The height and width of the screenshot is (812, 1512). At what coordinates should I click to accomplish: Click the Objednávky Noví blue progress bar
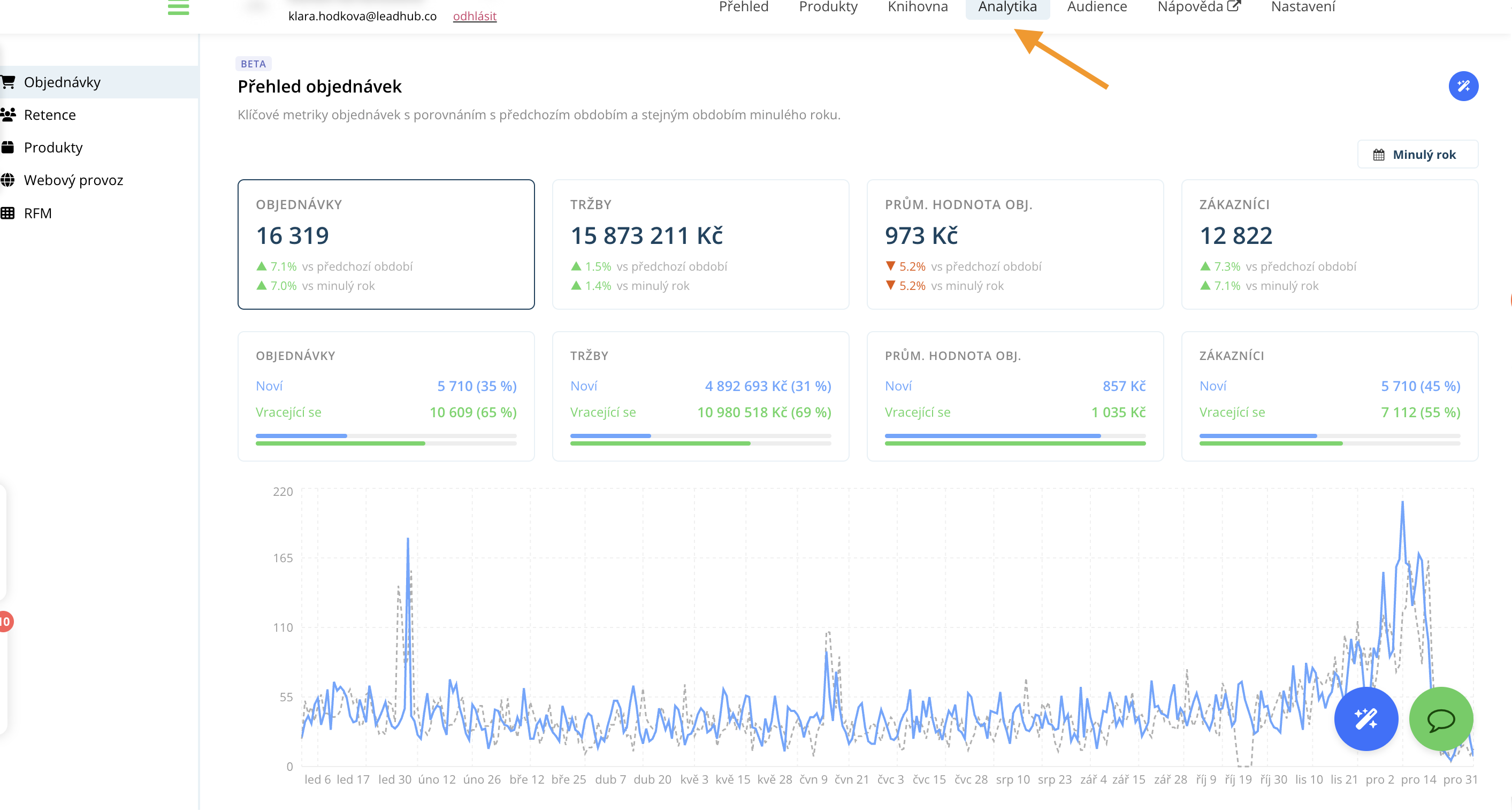(x=302, y=436)
